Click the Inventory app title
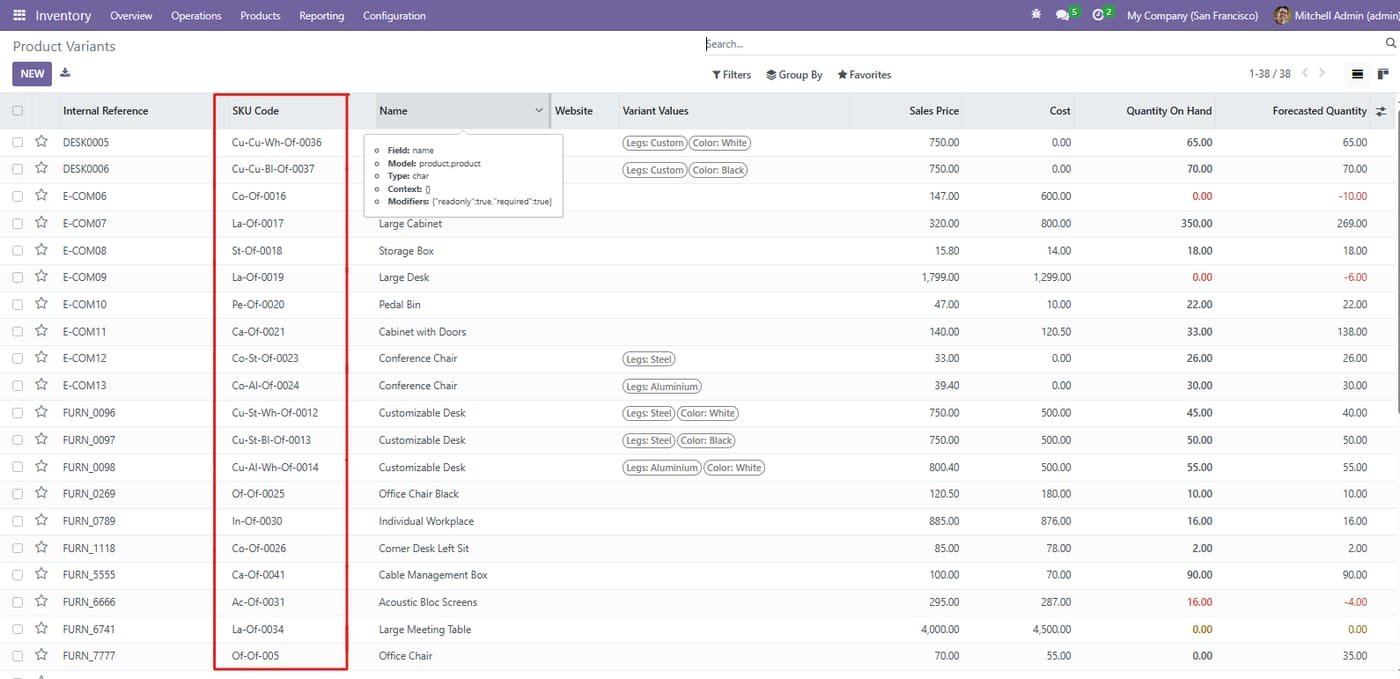 [x=63, y=15]
